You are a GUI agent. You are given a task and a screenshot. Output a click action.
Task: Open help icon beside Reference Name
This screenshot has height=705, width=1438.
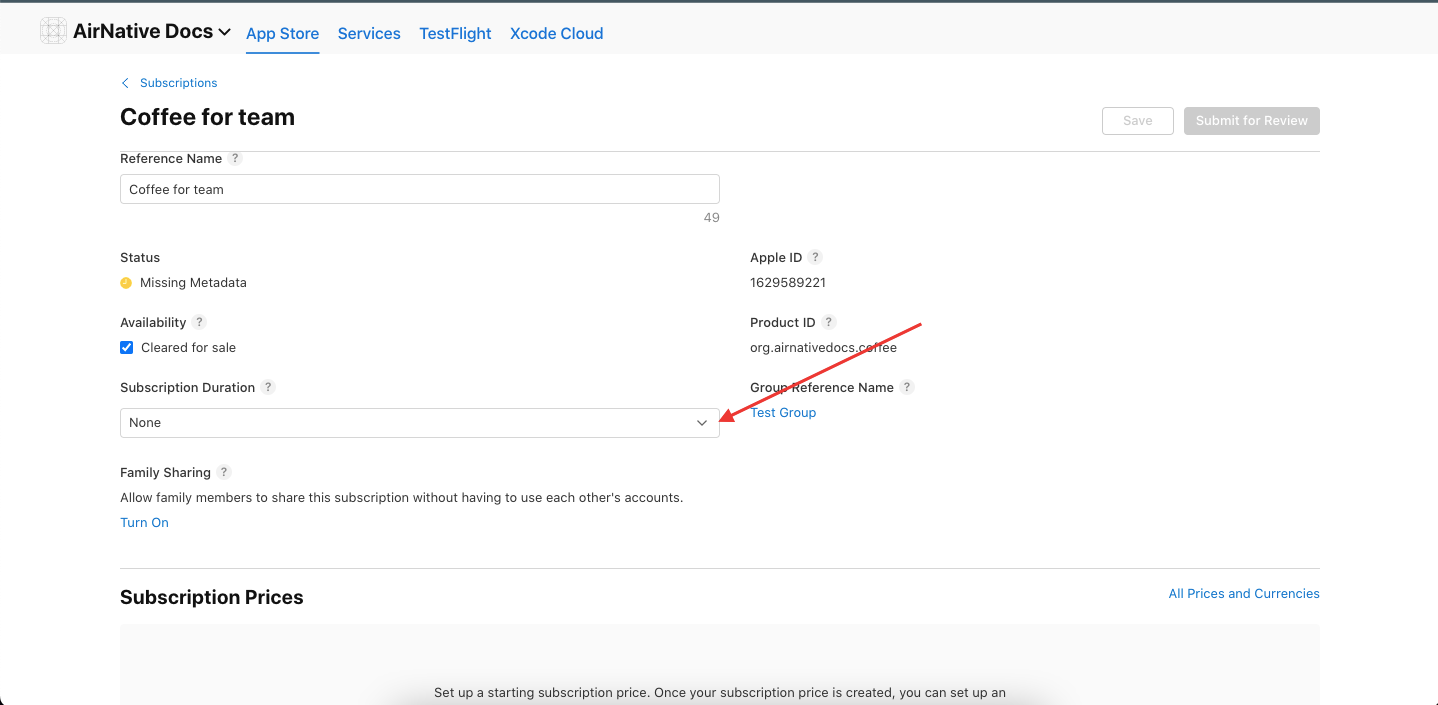(x=235, y=158)
